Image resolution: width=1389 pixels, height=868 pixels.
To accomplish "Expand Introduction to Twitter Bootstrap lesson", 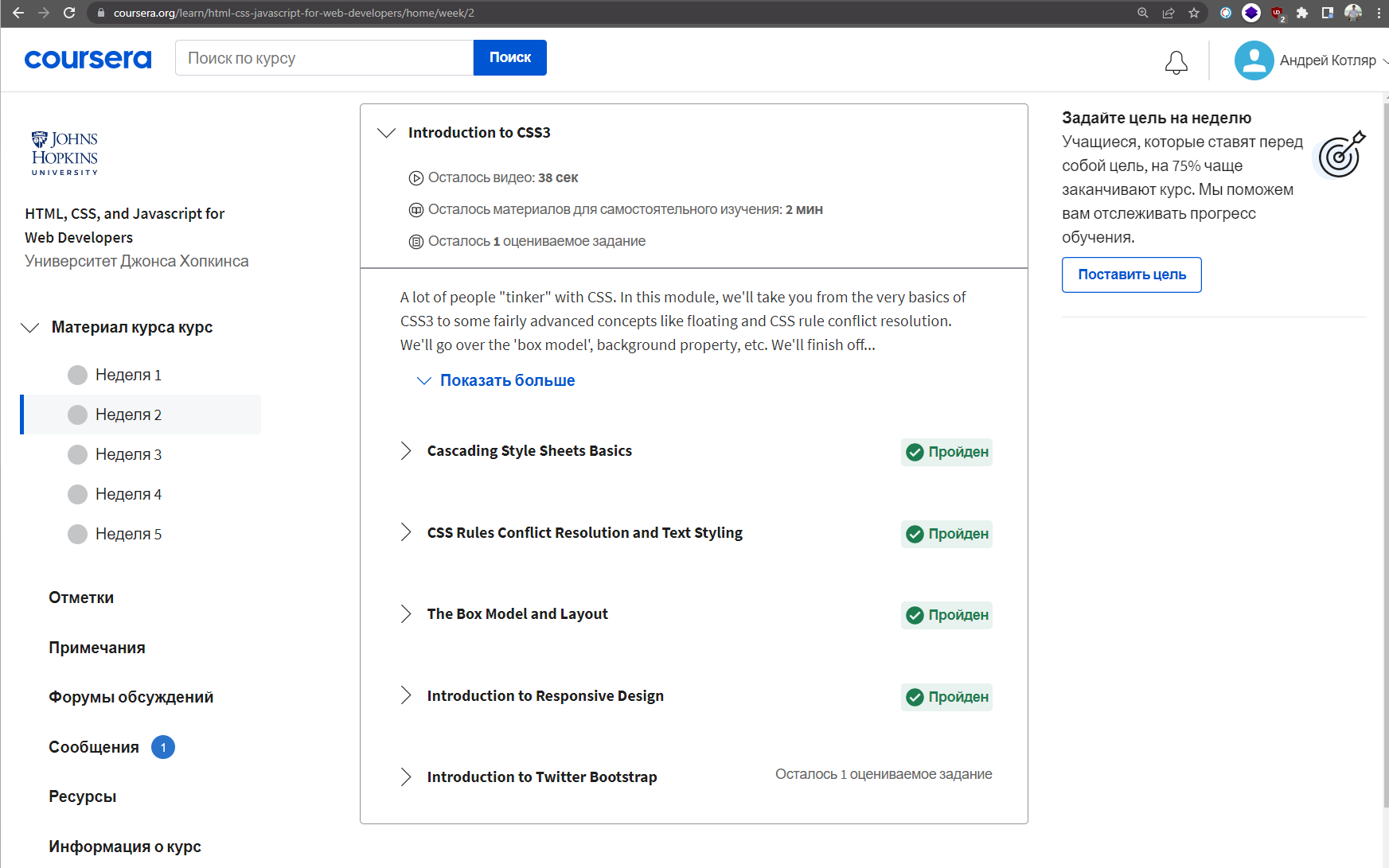I will click(406, 777).
